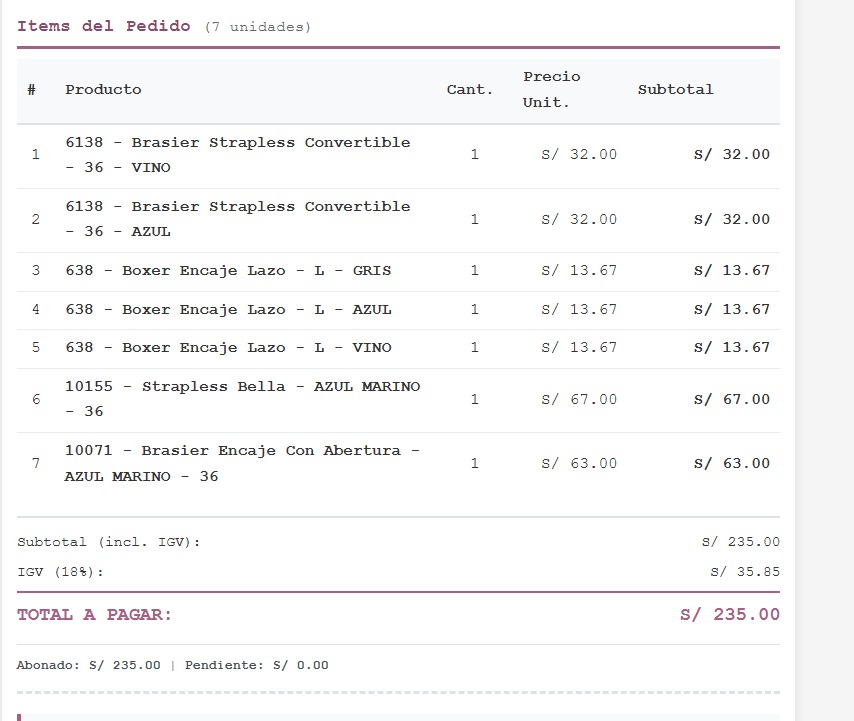This screenshot has width=854, height=721.
Task: Click the "Producto" column header
Action: point(103,90)
